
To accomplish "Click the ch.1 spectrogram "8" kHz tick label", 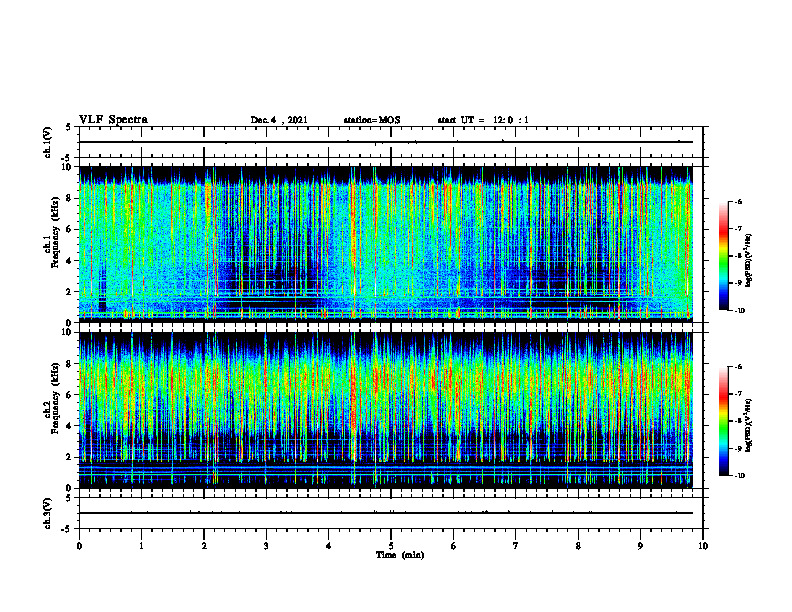I will click(x=70, y=198).
